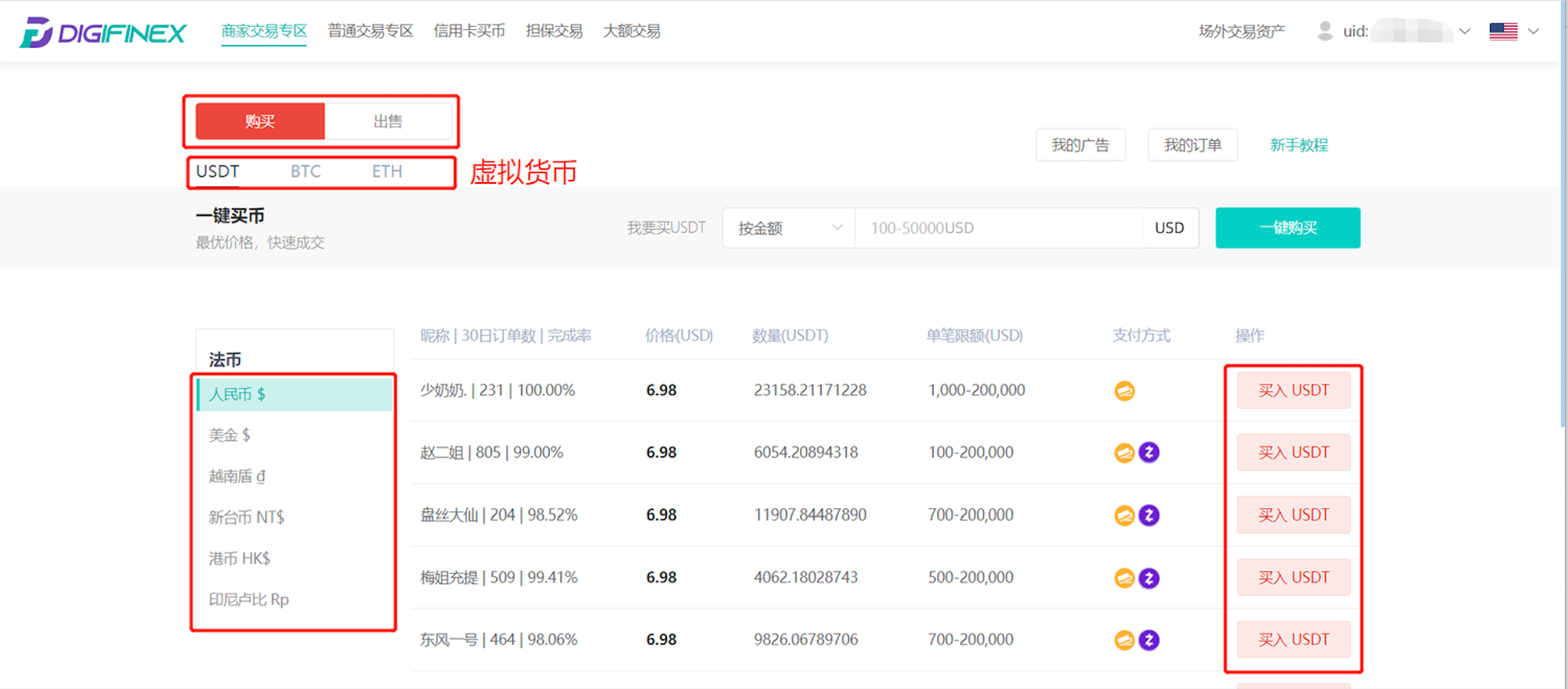Click the 一键购买 button
Viewport: 1568px width, 689px height.
(1288, 228)
